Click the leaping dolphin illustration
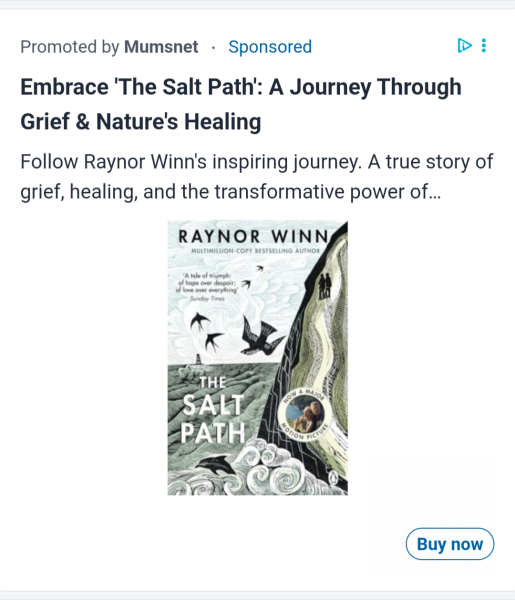515x600 pixels. pyautogui.click(x=216, y=466)
